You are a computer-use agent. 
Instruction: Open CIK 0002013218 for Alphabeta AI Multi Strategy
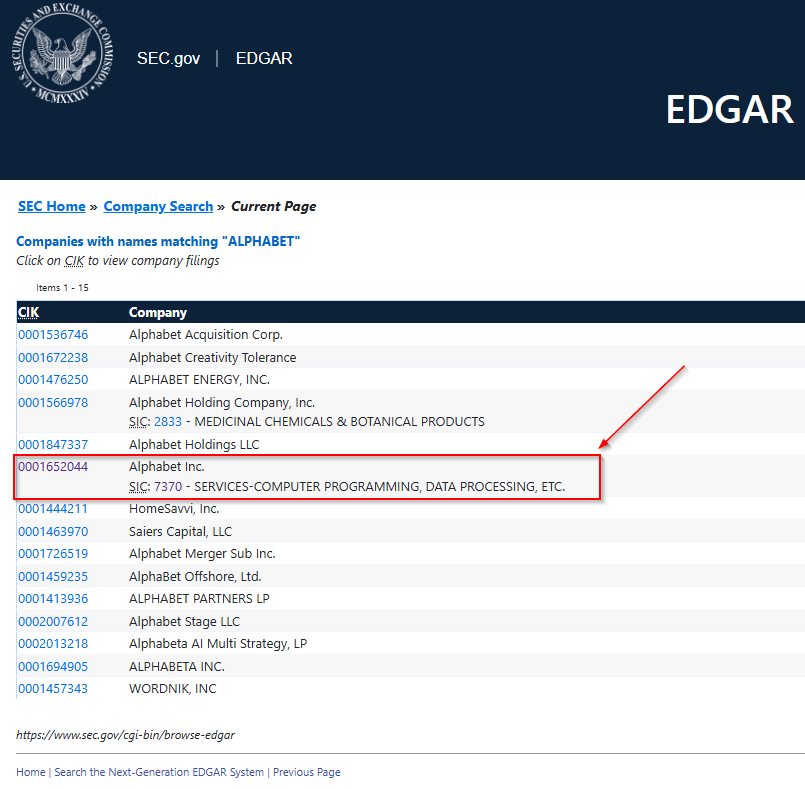coord(53,644)
